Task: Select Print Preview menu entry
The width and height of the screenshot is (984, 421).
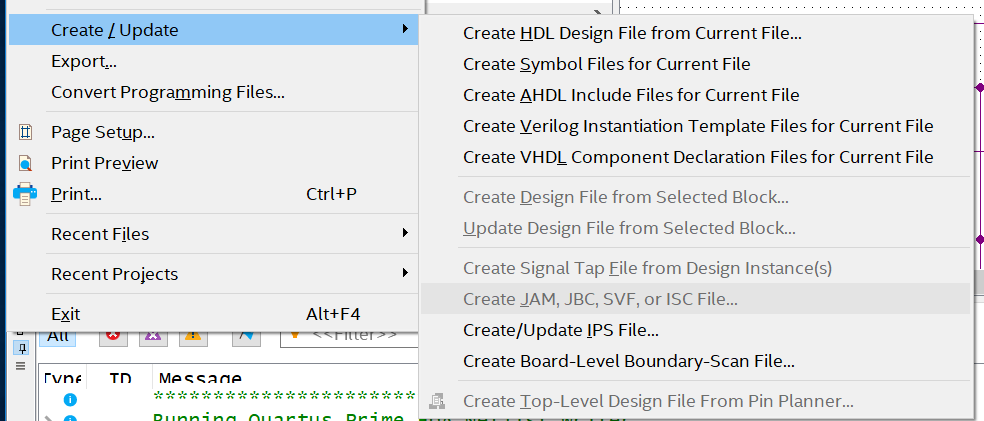Action: (x=213, y=163)
